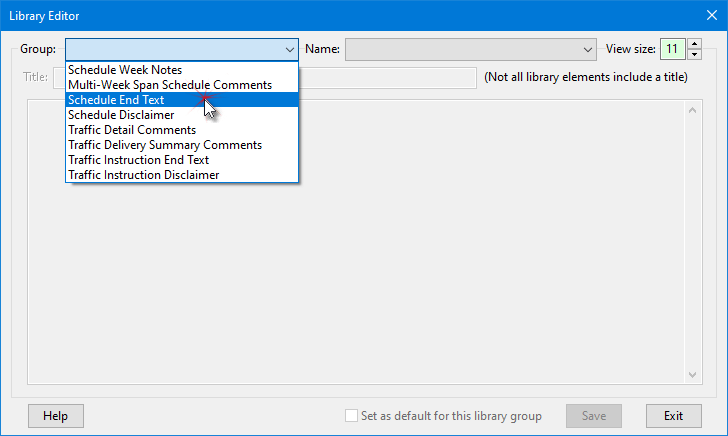Select Schedule End Text group
The width and height of the screenshot is (728, 436).
[116, 100]
